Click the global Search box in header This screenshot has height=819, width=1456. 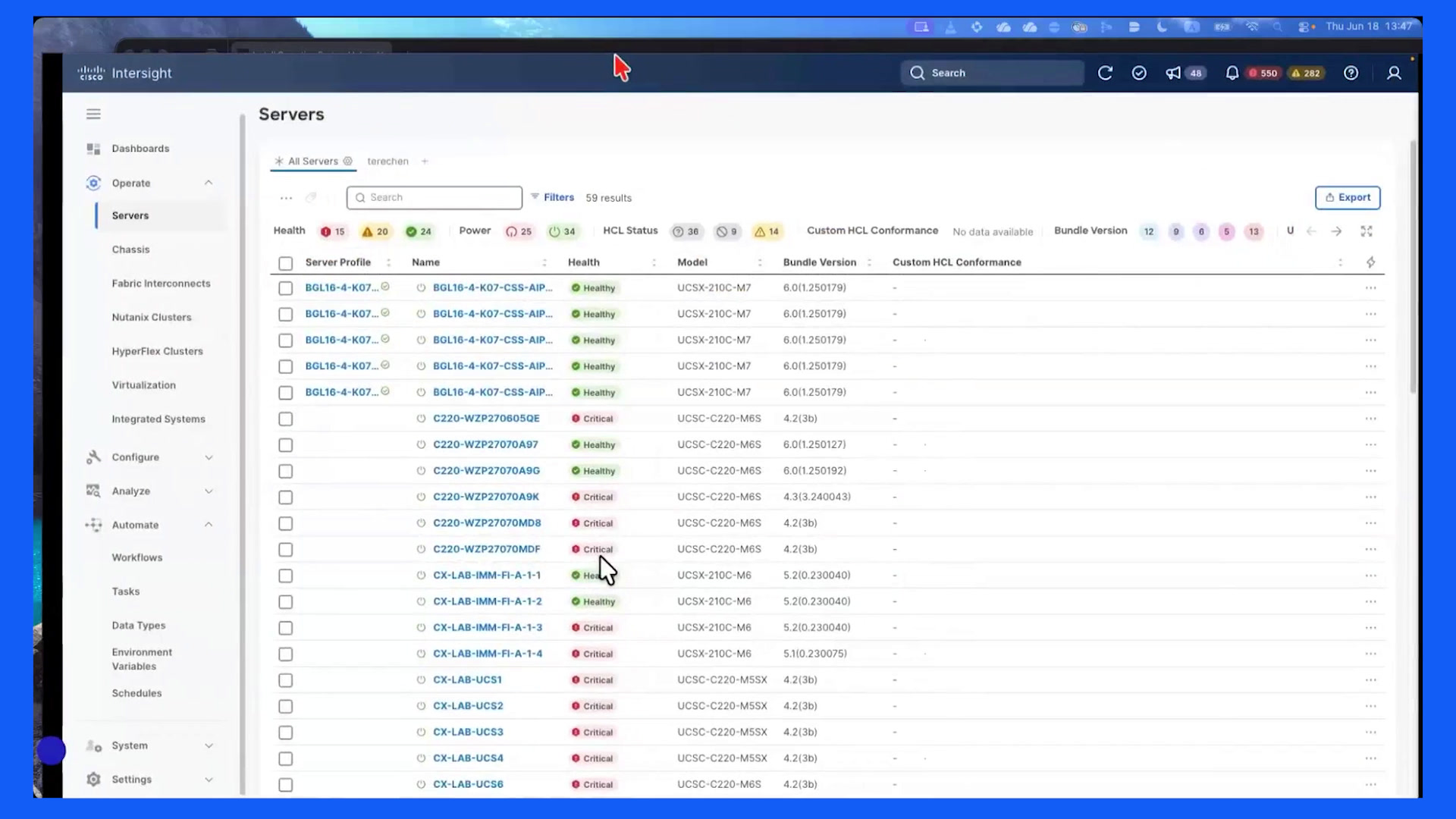click(992, 73)
